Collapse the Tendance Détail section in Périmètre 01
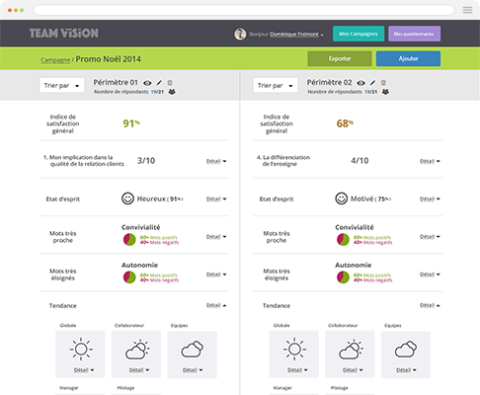The image size is (480, 395). (216, 305)
